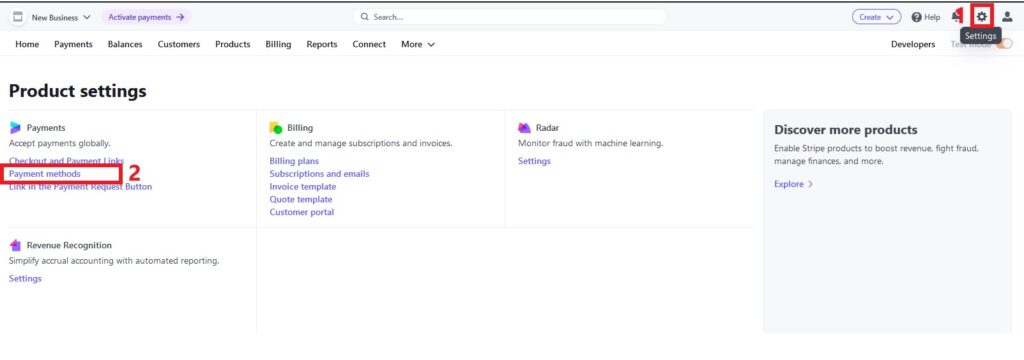Click 'Create and manage subscriptions and invoices.' text
The height and width of the screenshot is (360, 1024).
(361, 143)
